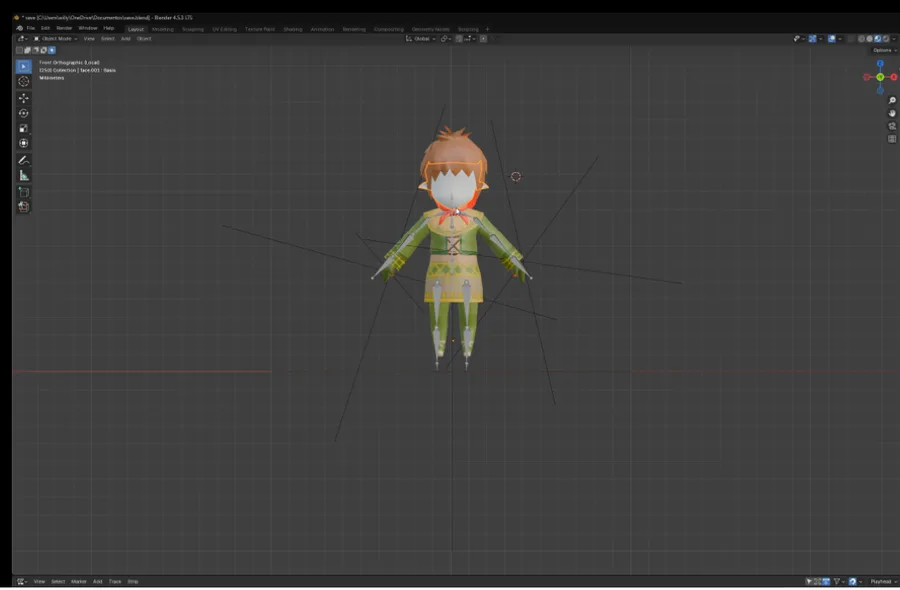Switch to solid viewport shading
Viewport: 900px width, 590px height.
[x=870, y=38]
